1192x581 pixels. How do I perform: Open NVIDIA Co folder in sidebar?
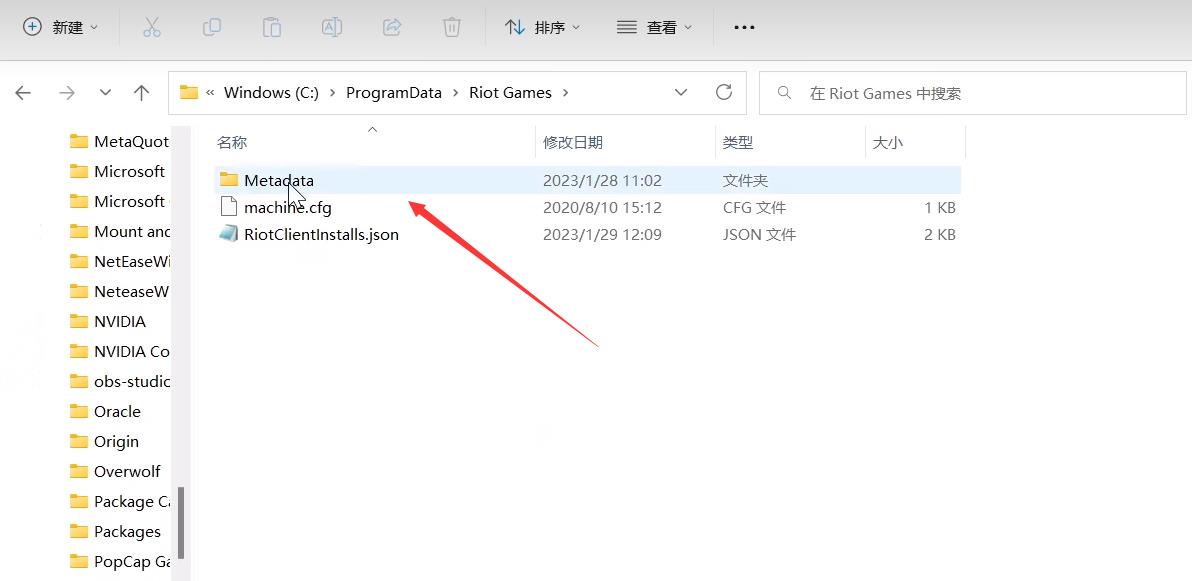[119, 351]
